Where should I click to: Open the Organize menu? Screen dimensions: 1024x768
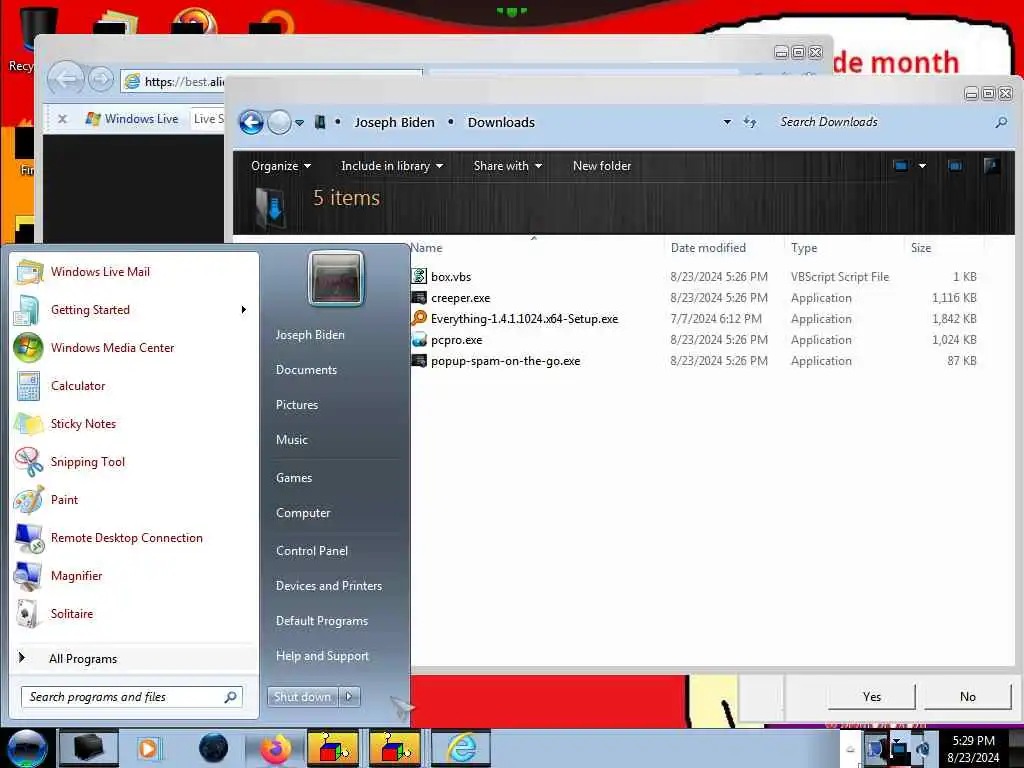point(281,166)
